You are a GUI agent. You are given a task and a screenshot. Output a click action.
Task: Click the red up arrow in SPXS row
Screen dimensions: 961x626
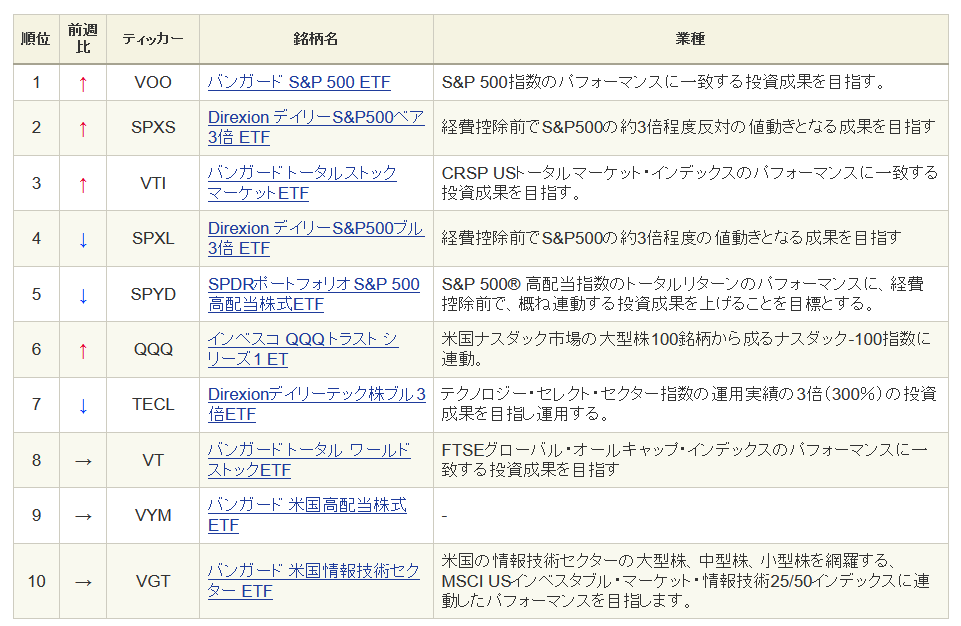[83, 129]
